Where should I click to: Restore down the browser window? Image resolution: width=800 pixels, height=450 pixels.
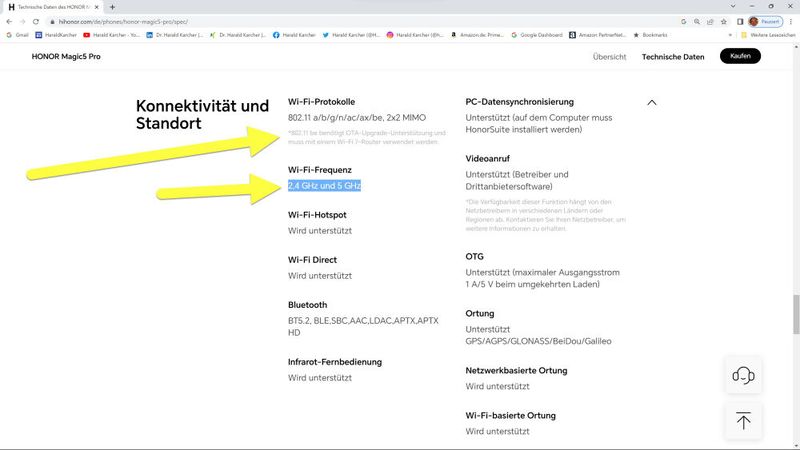click(x=771, y=7)
